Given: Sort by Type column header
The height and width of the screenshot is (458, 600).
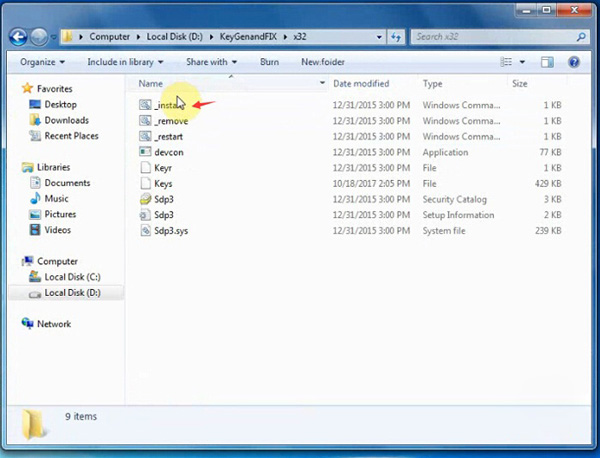Looking at the screenshot, I should point(432,84).
